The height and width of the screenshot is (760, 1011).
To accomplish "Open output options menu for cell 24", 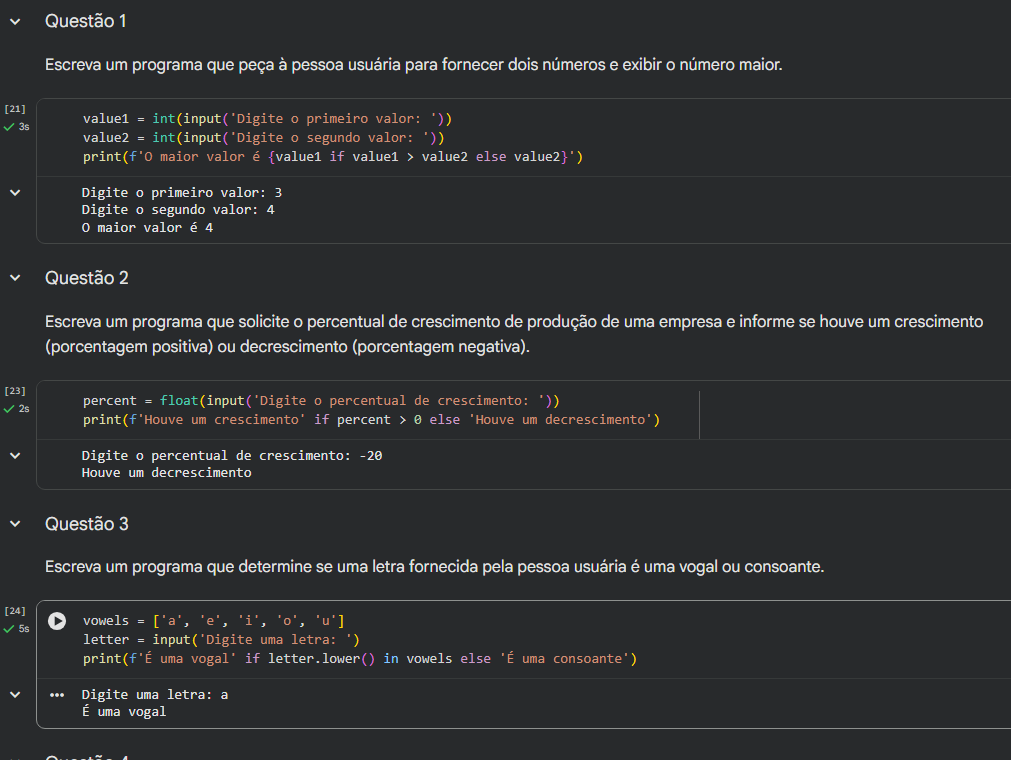I will point(57,695).
